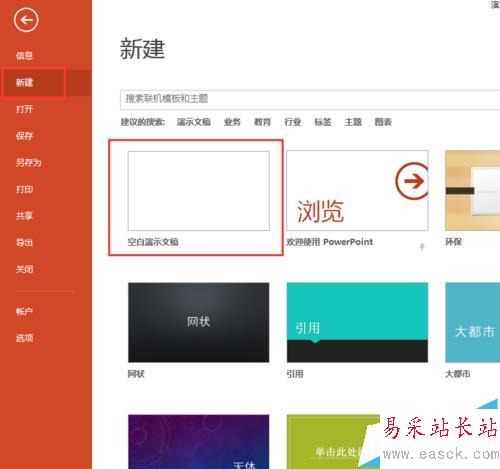Open the 欢迎使用 PowerPoint tour template
Viewport: 500px width, 469px height.
357,190
